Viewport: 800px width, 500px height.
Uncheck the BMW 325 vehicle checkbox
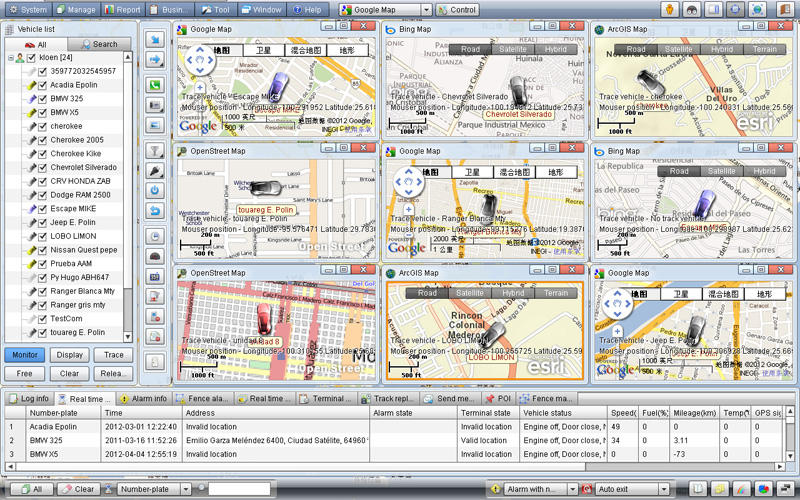pyautogui.click(x=42, y=99)
